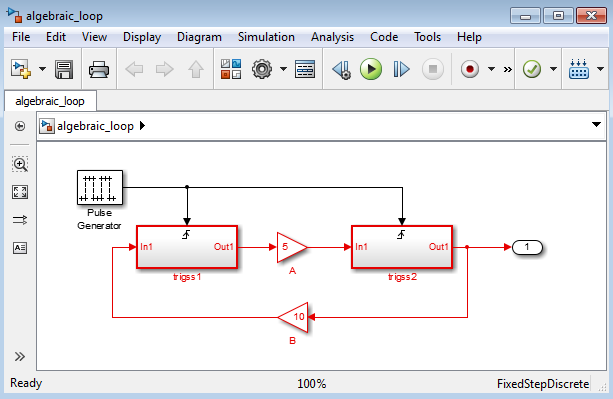Expand the Model Advisor checkmark dropdown
Screen dimensions: 613x399
tap(553, 69)
